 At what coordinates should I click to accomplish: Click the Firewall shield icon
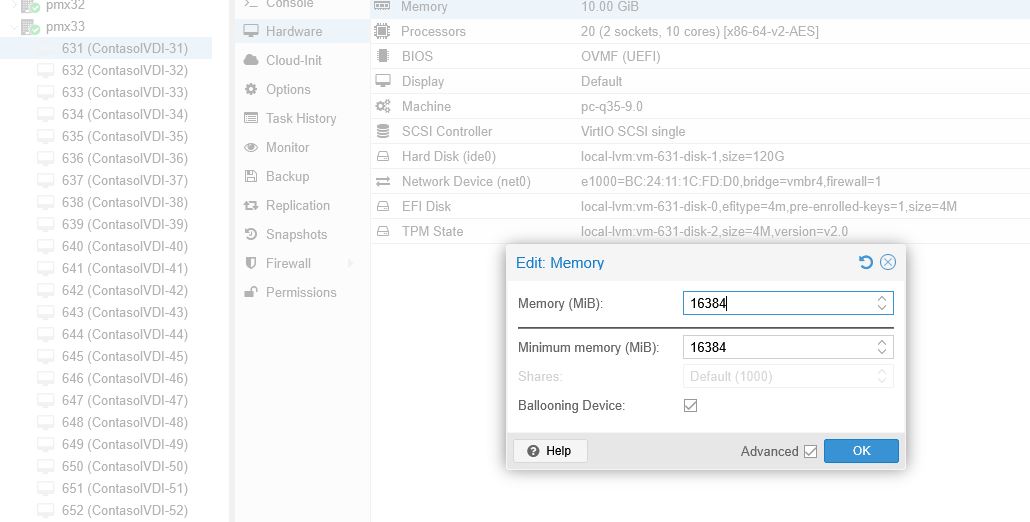(x=250, y=263)
